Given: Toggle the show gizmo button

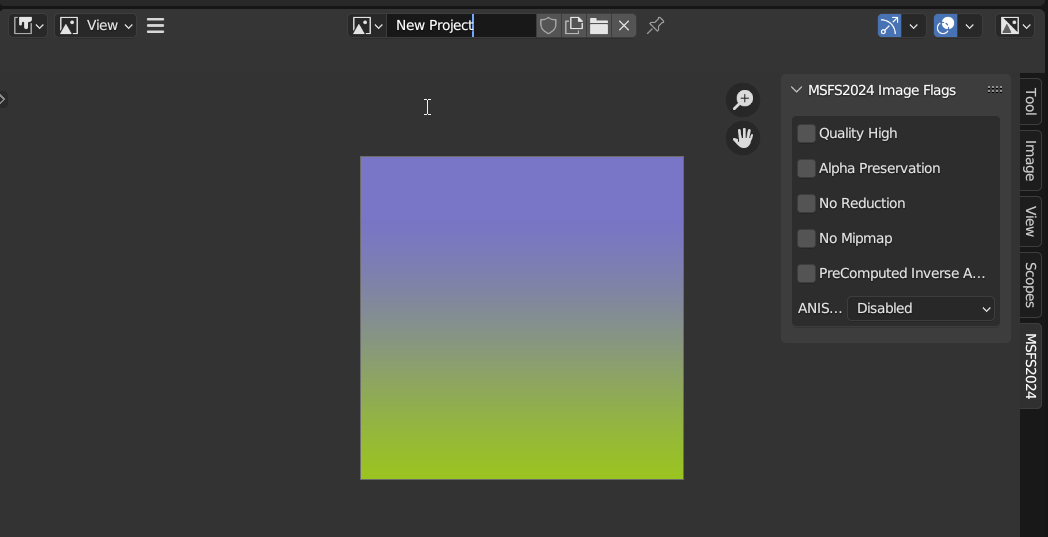Looking at the screenshot, I should (x=889, y=25).
